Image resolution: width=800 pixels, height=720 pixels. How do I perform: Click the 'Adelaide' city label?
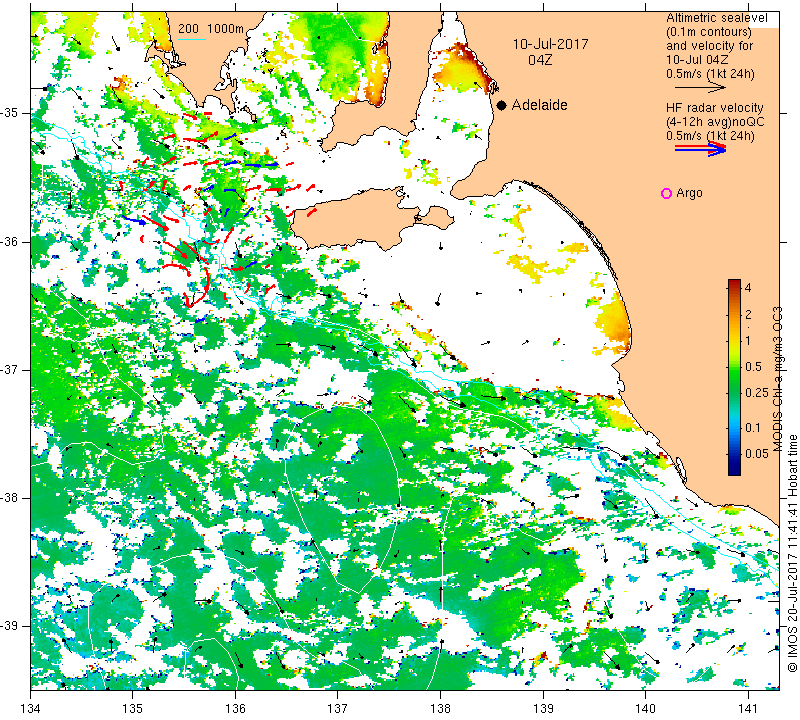point(539,105)
